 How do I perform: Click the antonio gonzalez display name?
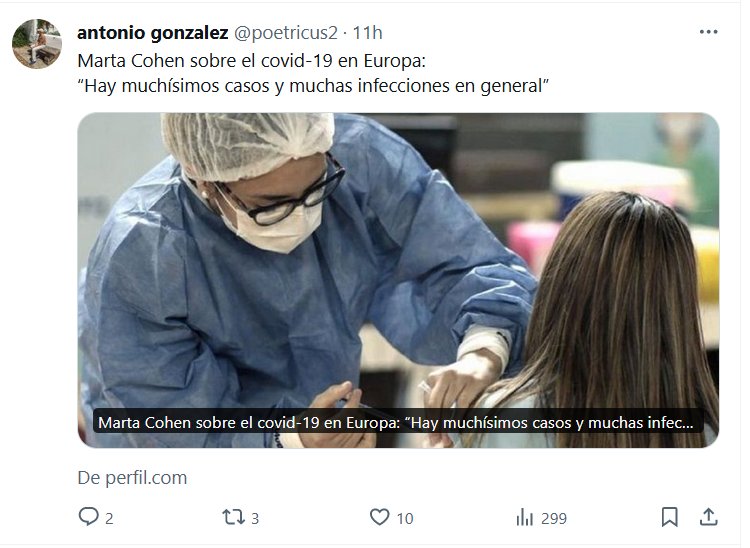[x=153, y=33]
